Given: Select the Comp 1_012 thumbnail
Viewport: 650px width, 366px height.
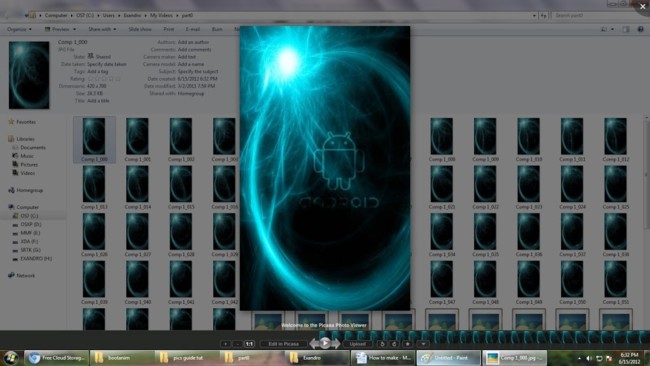Looking at the screenshot, I should pos(616,140).
